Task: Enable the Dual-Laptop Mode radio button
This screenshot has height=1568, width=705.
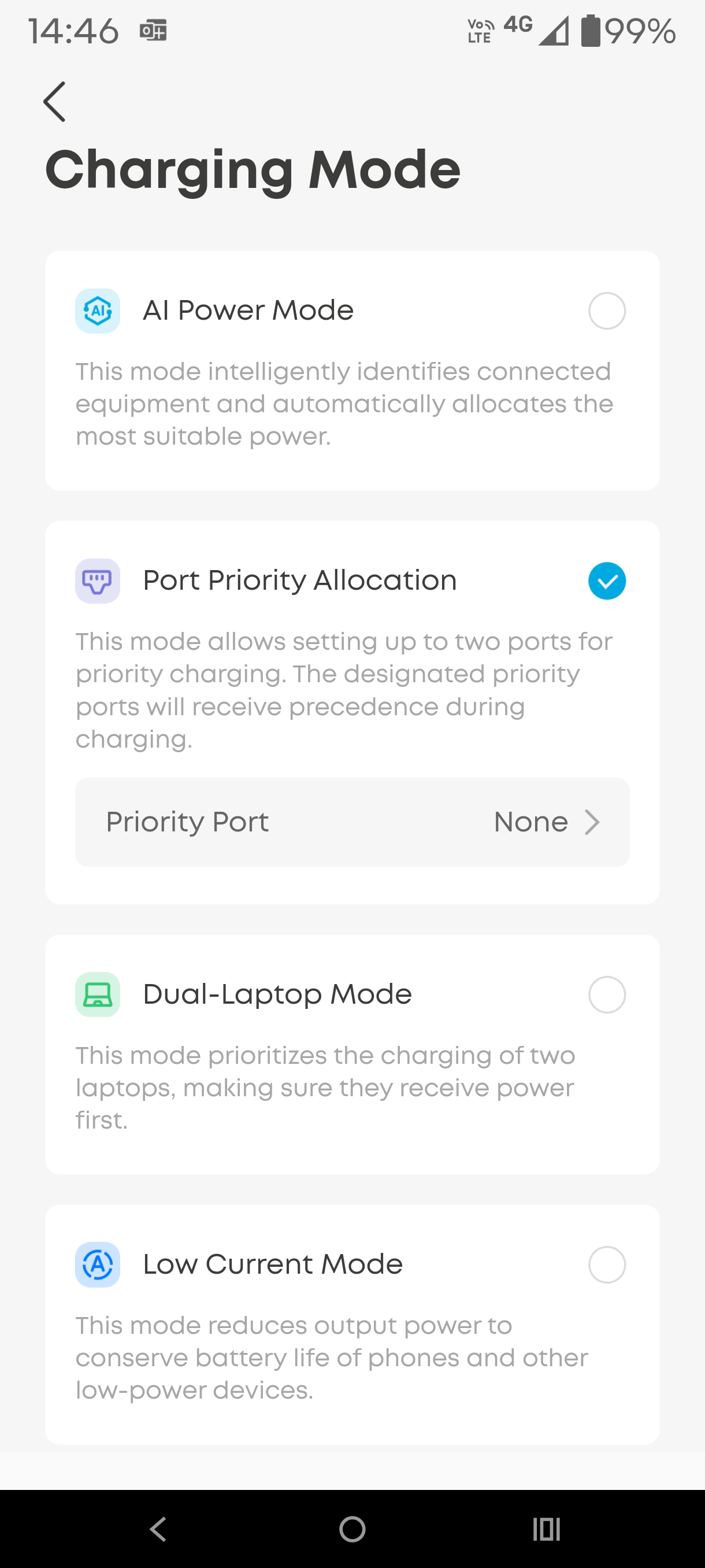Action: tap(606, 994)
